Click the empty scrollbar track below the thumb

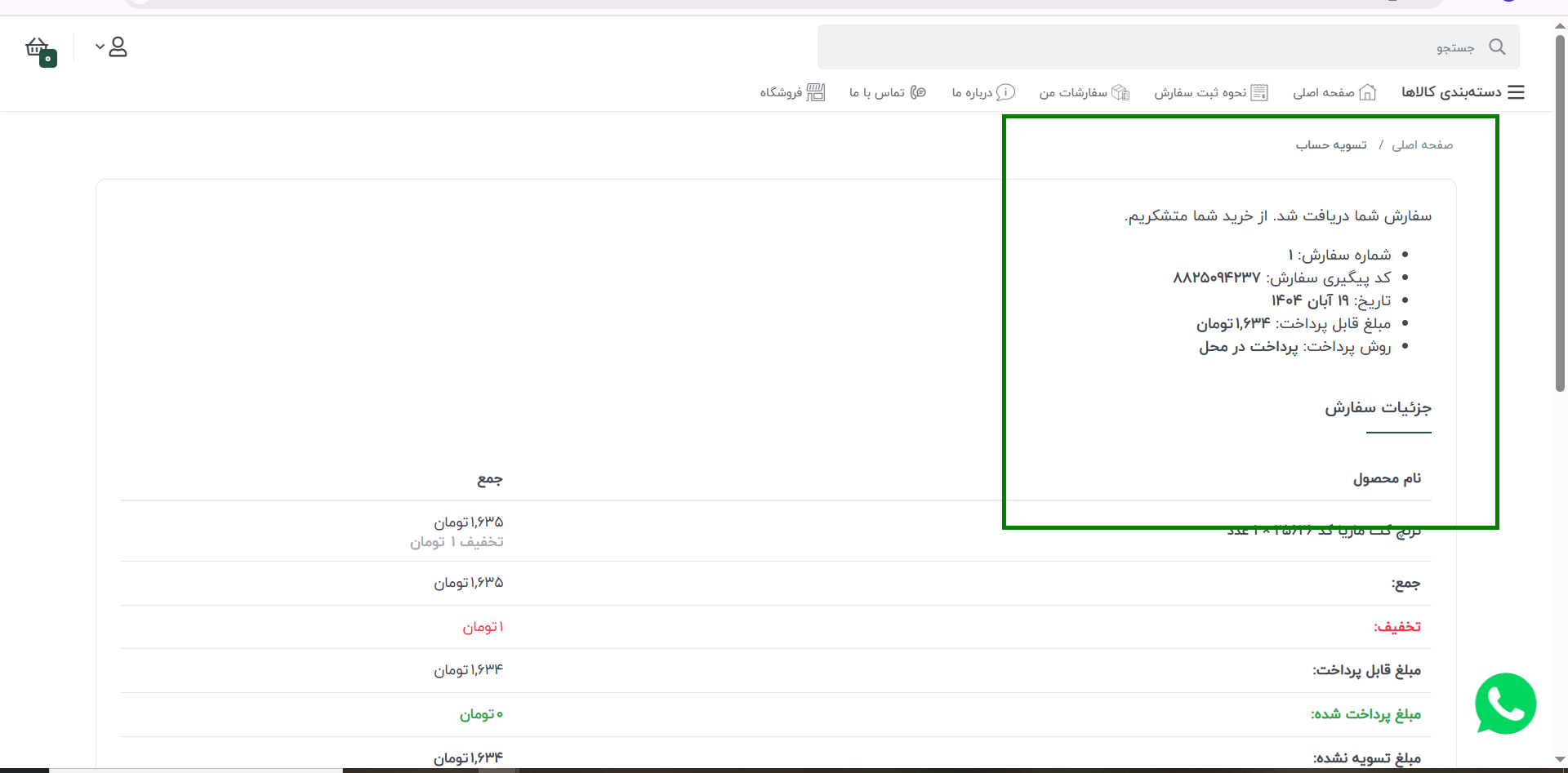pos(1560,571)
